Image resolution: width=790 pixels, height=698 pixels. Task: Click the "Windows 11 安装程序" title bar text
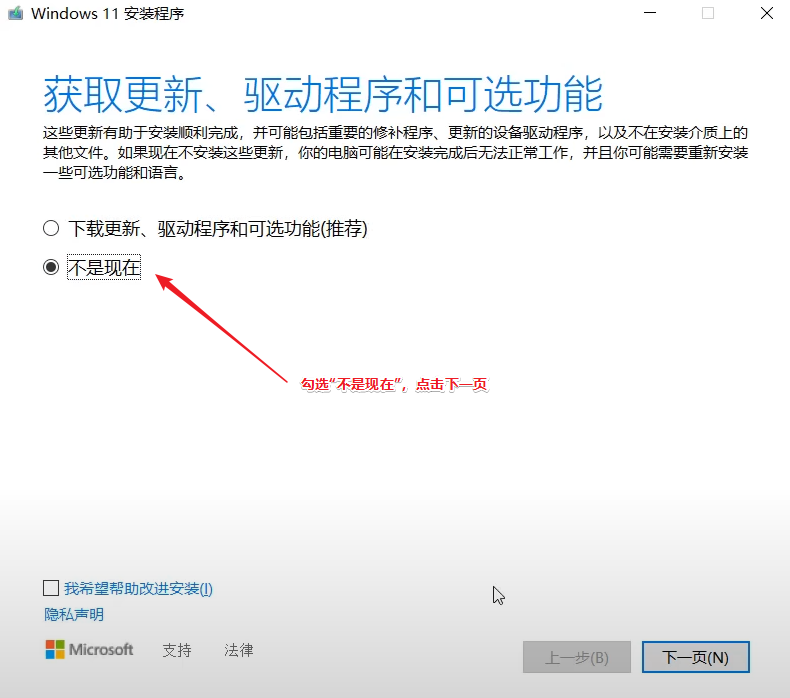[x=108, y=14]
